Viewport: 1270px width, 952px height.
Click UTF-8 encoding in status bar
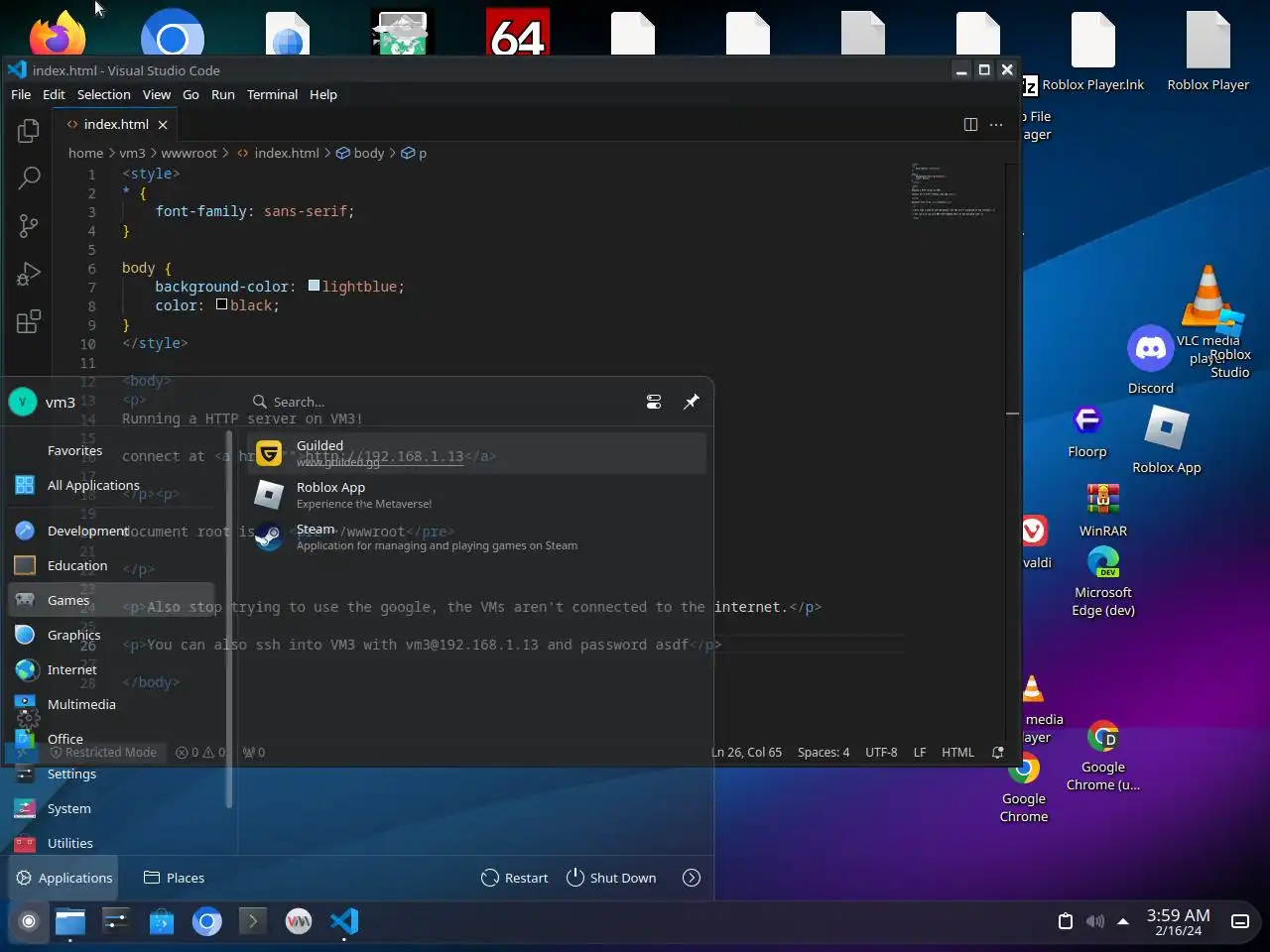pos(881,752)
